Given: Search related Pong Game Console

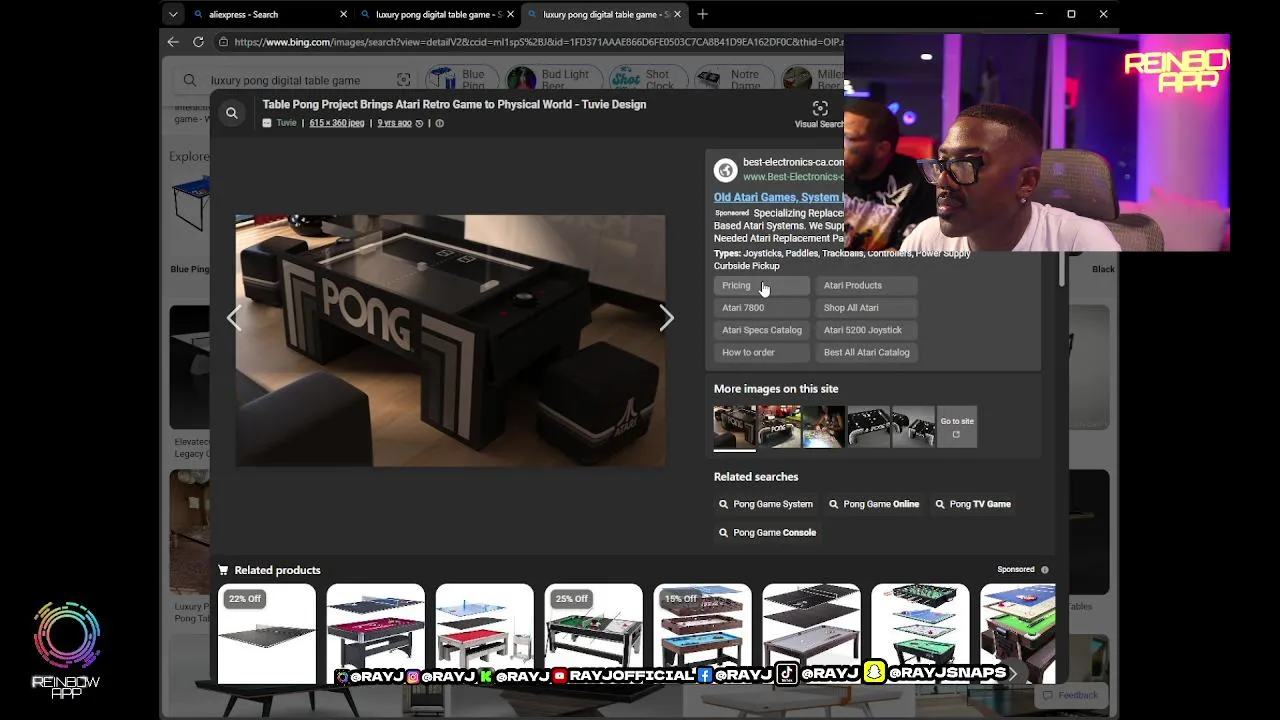Looking at the screenshot, I should [x=767, y=532].
